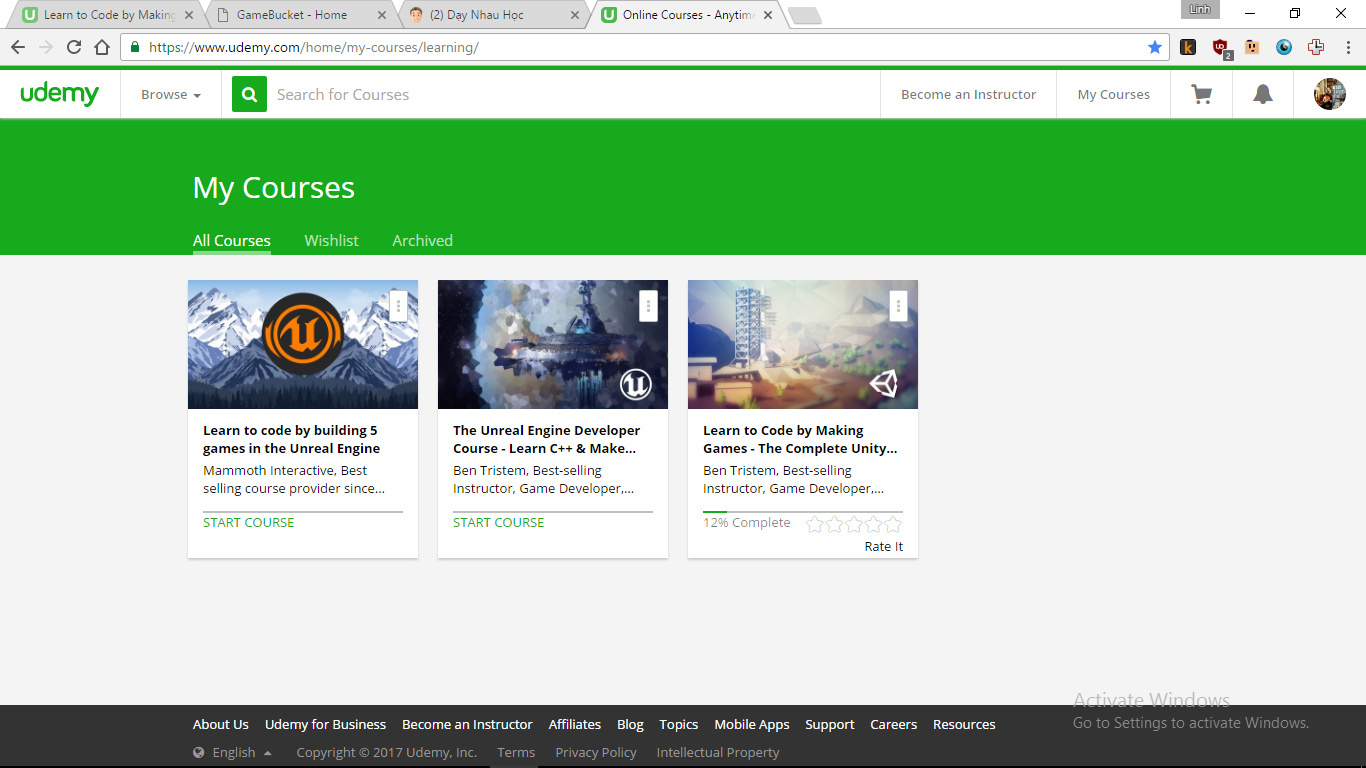The width and height of the screenshot is (1366, 768).
Task: Open options menu on Unreal Engine 5 games card
Action: pyautogui.click(x=398, y=306)
